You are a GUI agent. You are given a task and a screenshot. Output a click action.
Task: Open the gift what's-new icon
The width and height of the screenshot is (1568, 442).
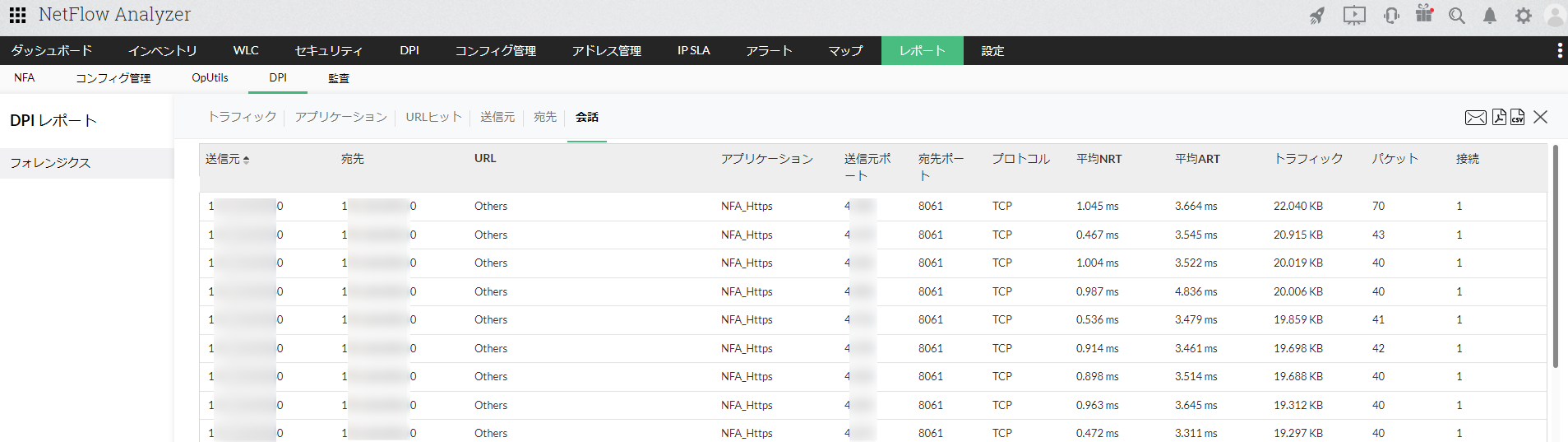[1424, 14]
